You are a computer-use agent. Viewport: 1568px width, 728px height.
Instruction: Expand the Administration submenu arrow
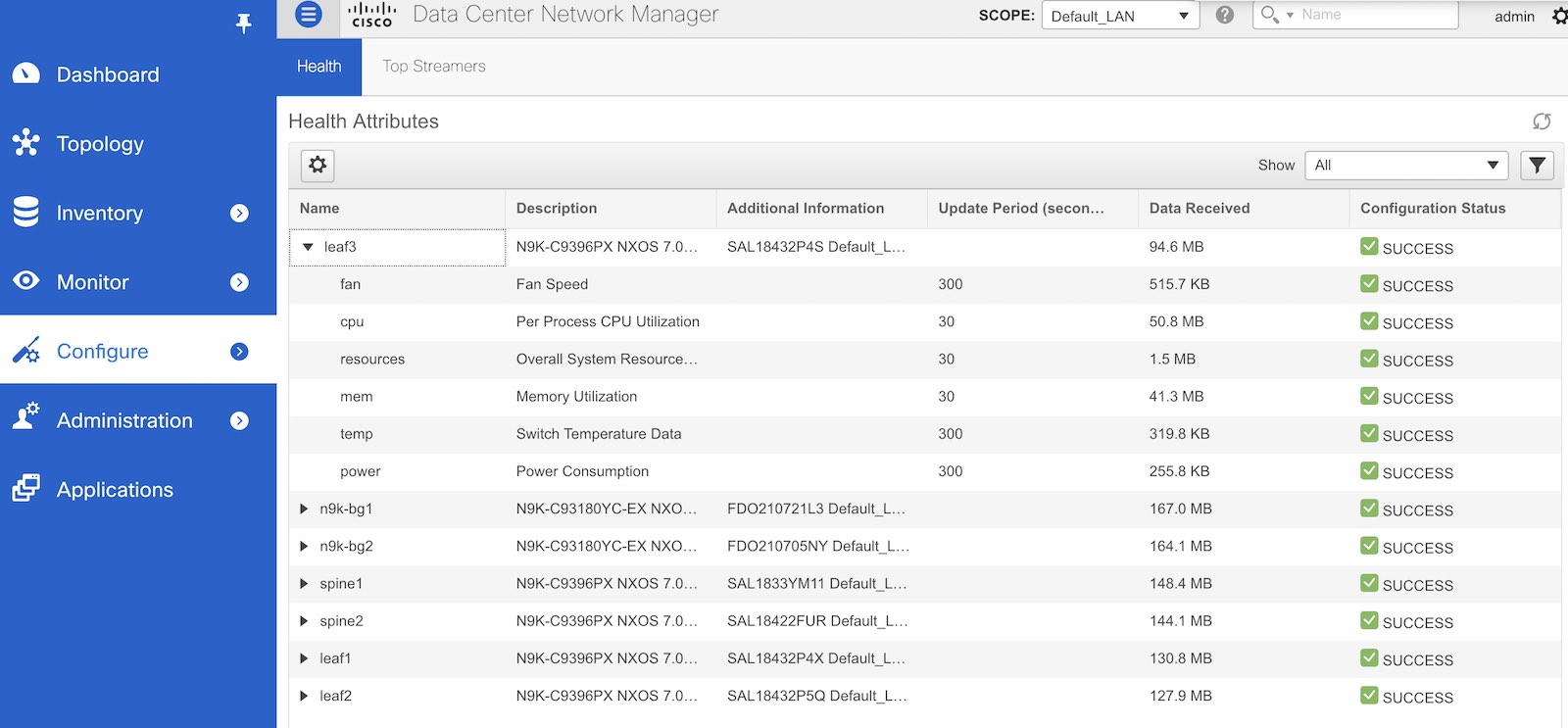coord(239,420)
